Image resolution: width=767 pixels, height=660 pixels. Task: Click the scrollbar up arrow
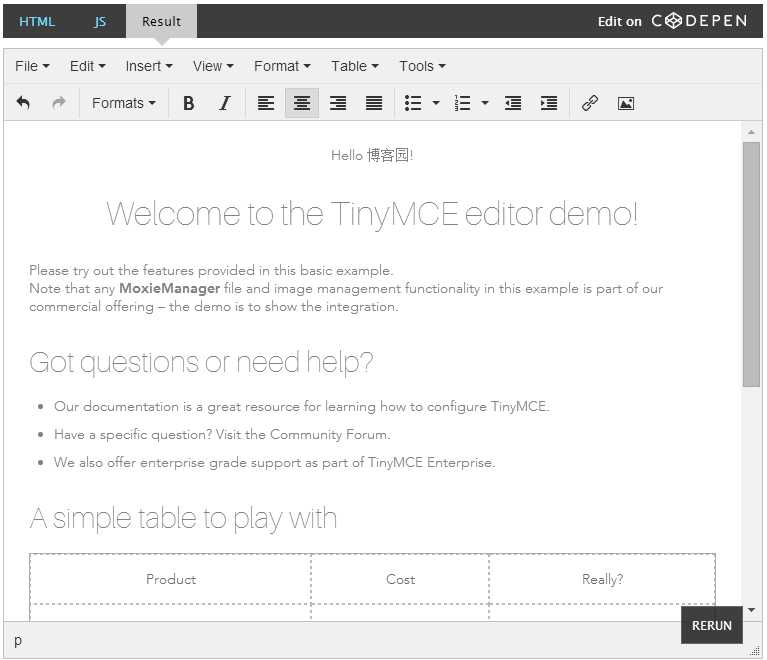(x=751, y=132)
